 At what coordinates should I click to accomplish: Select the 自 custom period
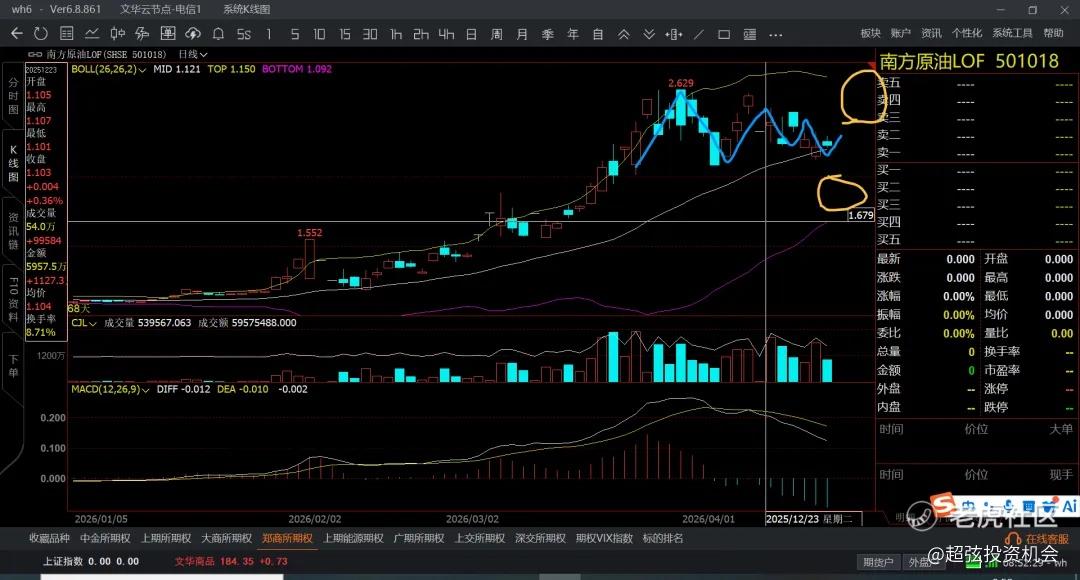598,34
